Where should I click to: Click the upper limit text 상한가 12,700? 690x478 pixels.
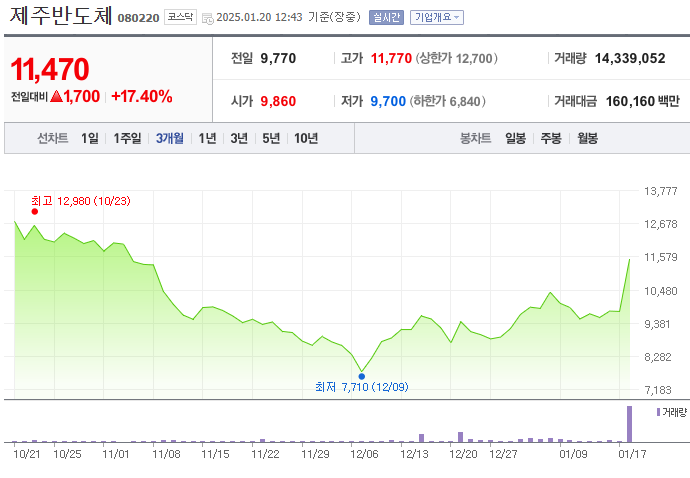point(457,58)
